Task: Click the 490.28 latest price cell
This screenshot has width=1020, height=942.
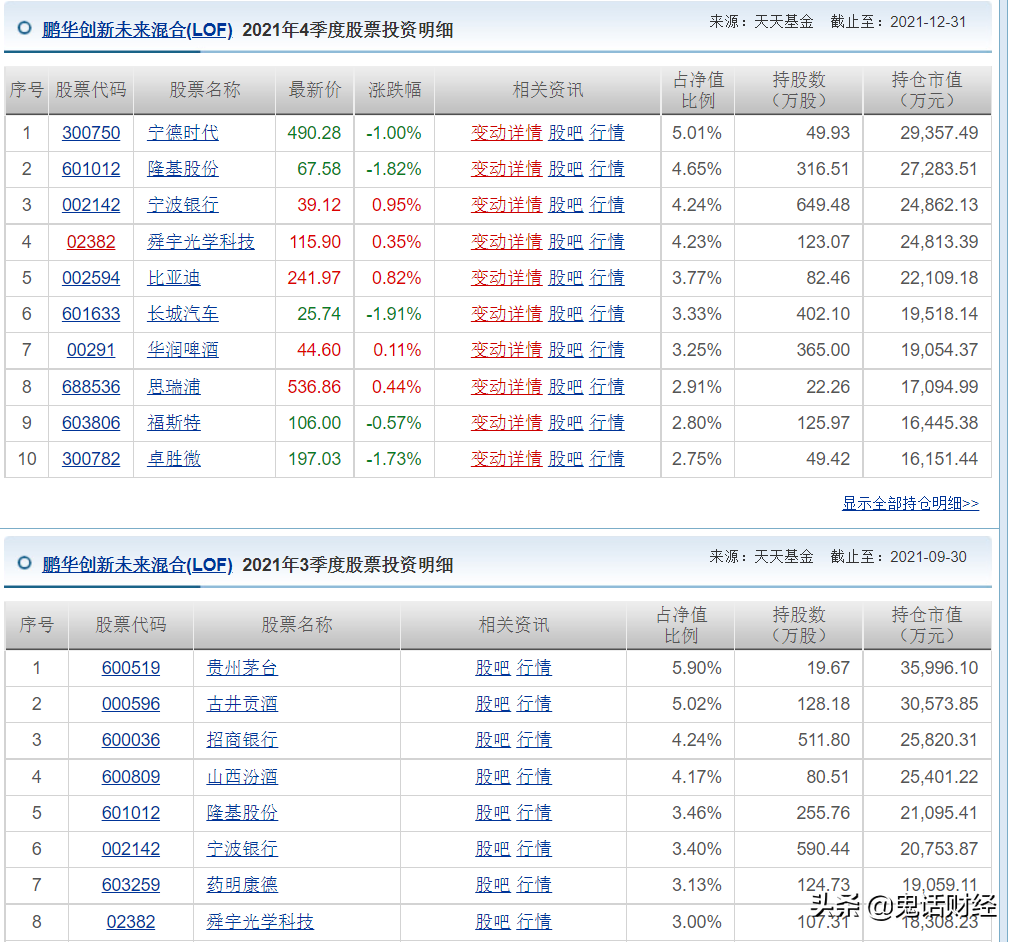Action: (314, 133)
